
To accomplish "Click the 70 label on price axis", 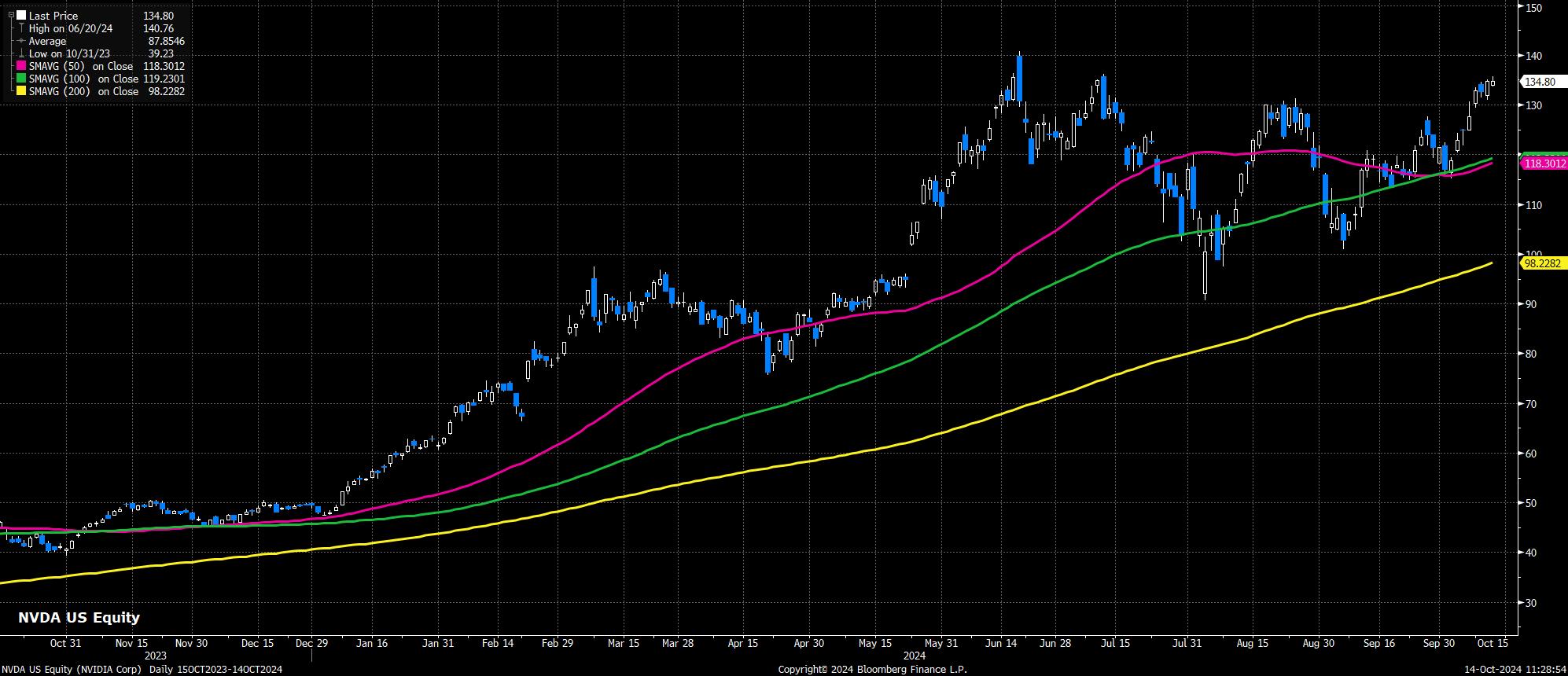I will pos(1530,404).
